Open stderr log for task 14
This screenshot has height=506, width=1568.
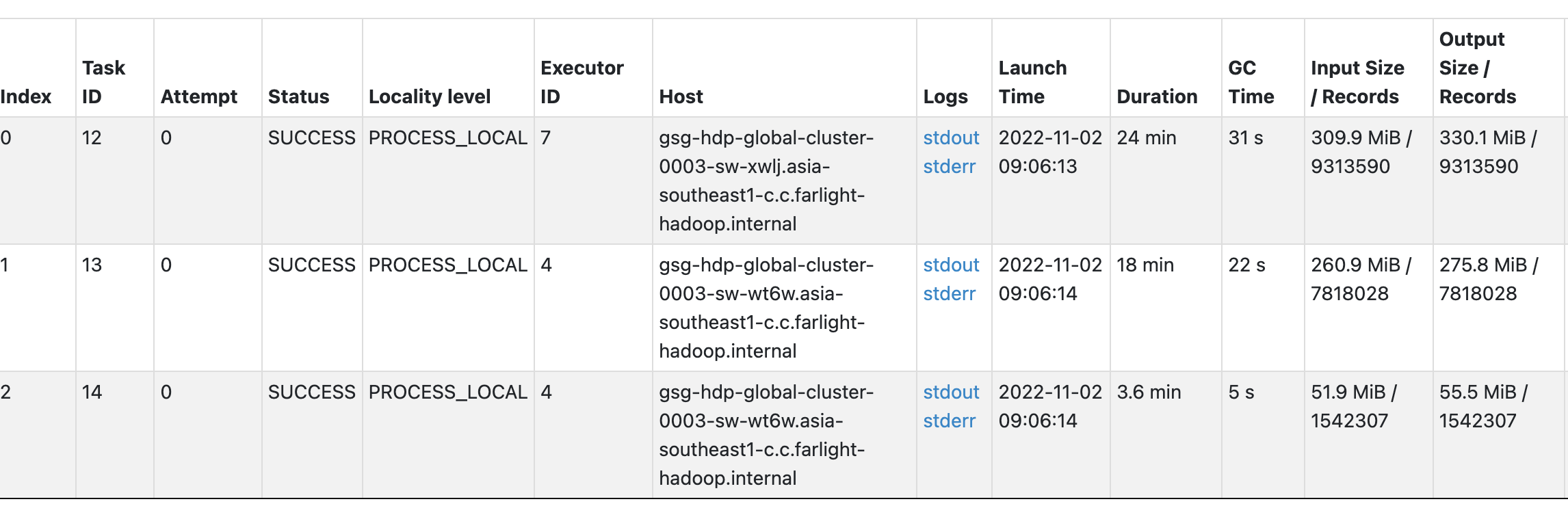(950, 421)
